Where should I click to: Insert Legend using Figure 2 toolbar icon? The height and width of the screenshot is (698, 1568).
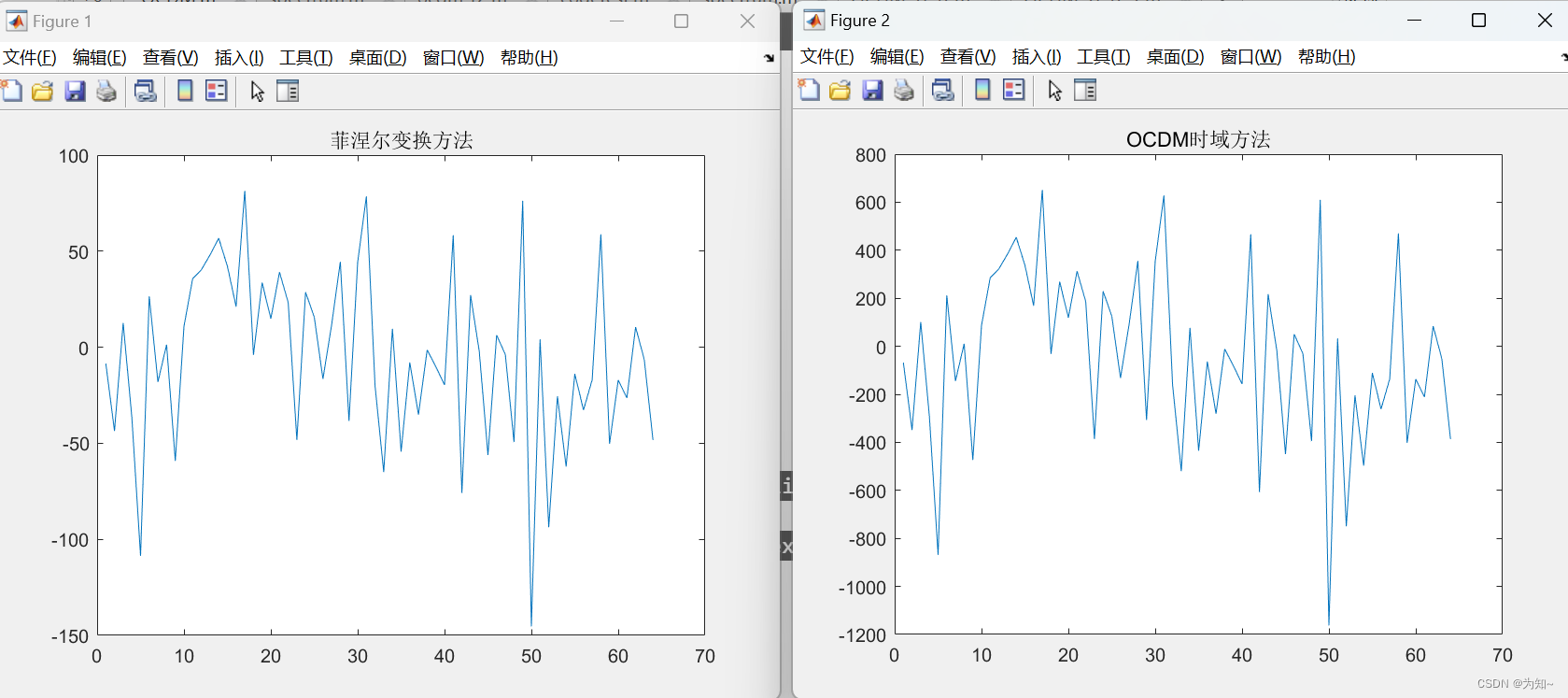pos(1013,90)
